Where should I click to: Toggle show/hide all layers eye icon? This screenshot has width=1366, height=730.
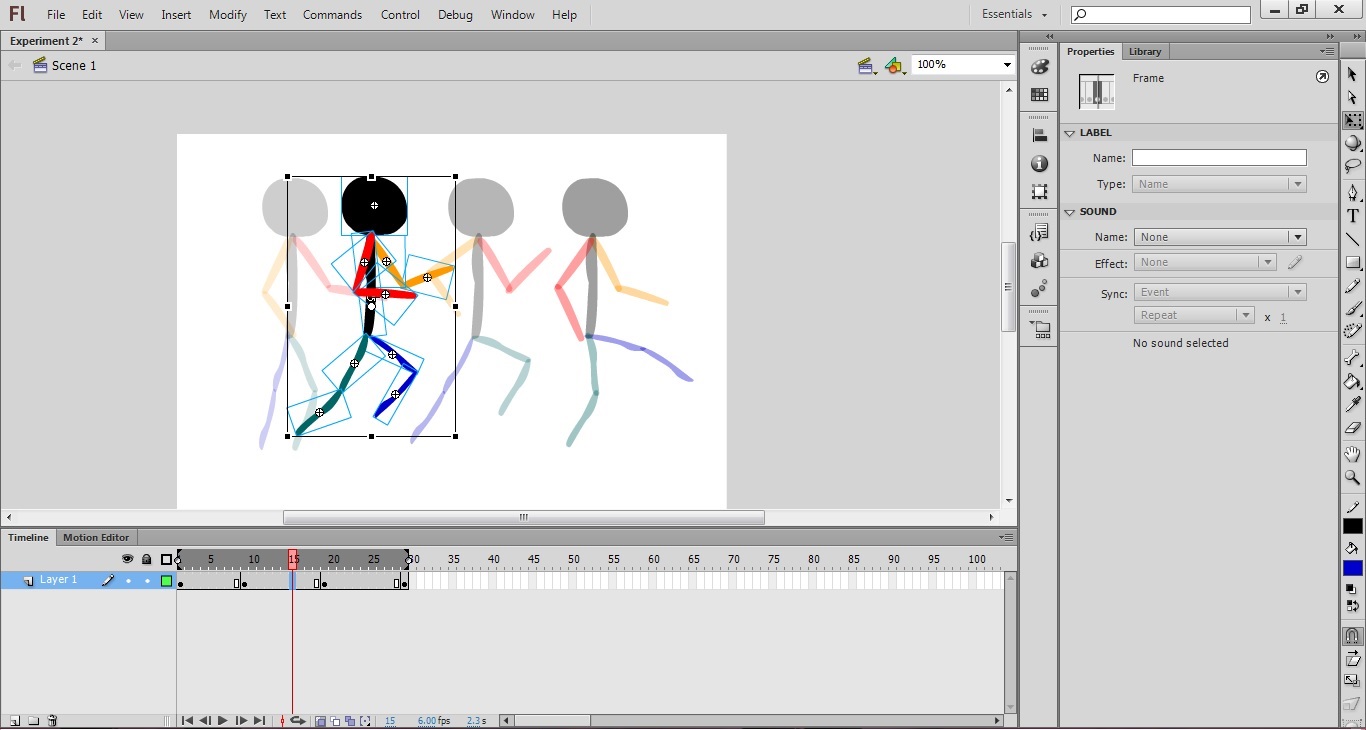click(x=127, y=559)
